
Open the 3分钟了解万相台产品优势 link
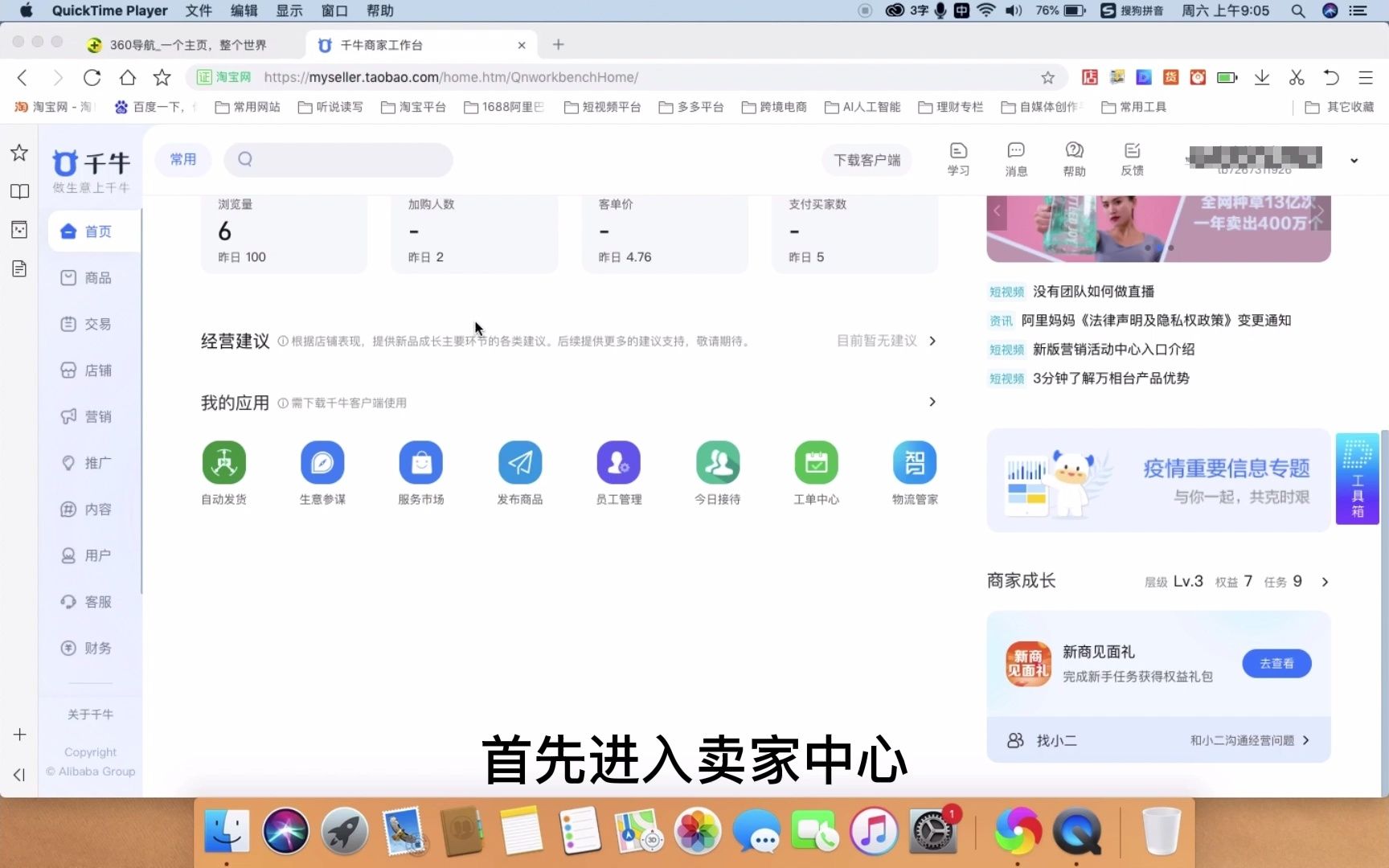tap(1111, 379)
